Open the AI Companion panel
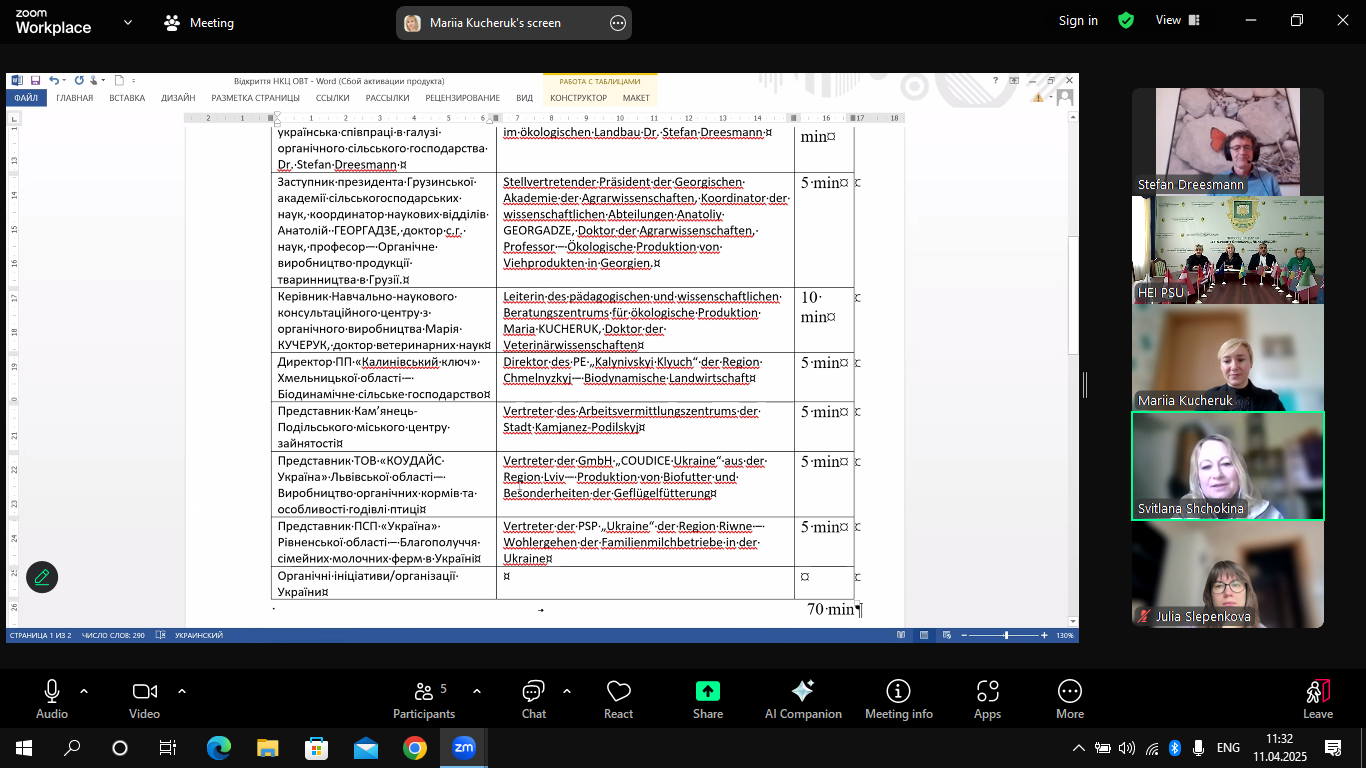Image resolution: width=1366 pixels, height=768 pixels. (x=802, y=692)
